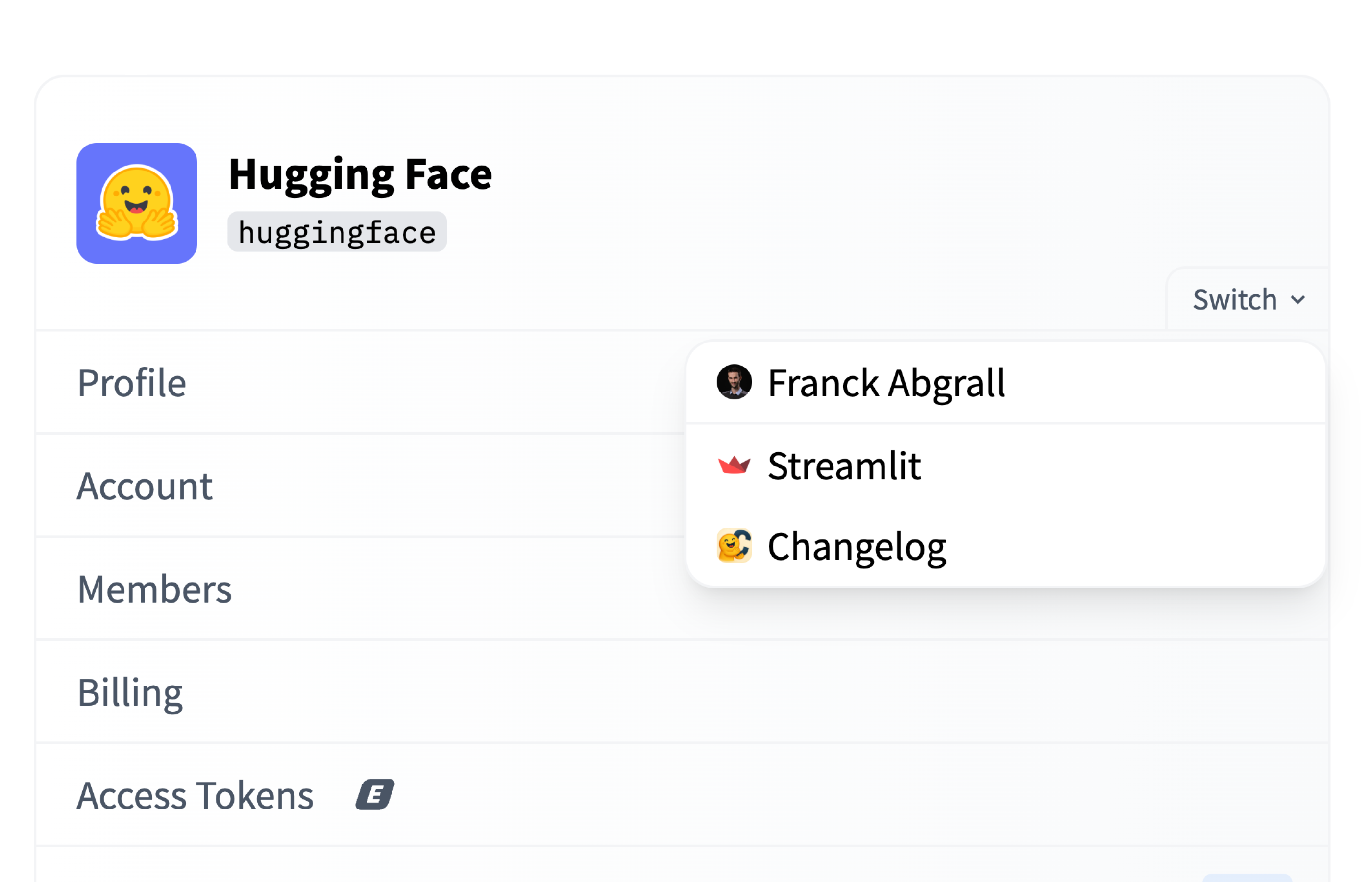The width and height of the screenshot is (1372, 882).
Task: Open Access Tokens settings
Action: 195,796
